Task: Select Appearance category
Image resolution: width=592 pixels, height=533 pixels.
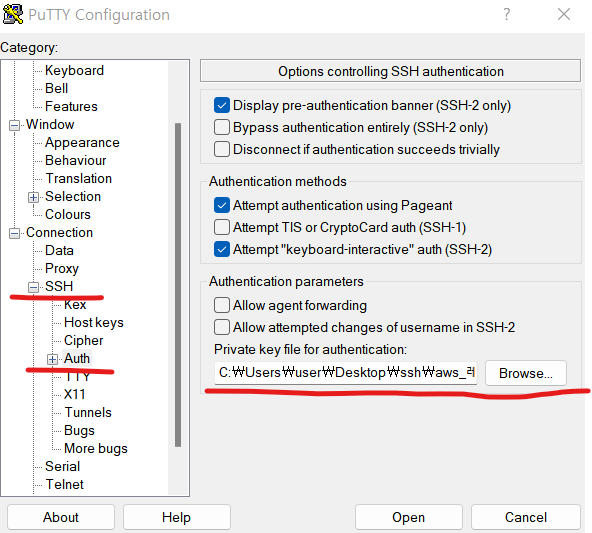Action: tap(82, 142)
